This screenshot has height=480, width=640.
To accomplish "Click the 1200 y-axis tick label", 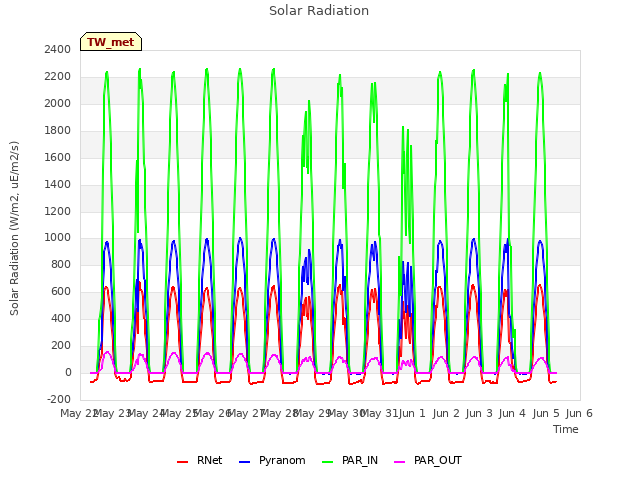I will point(58,211).
